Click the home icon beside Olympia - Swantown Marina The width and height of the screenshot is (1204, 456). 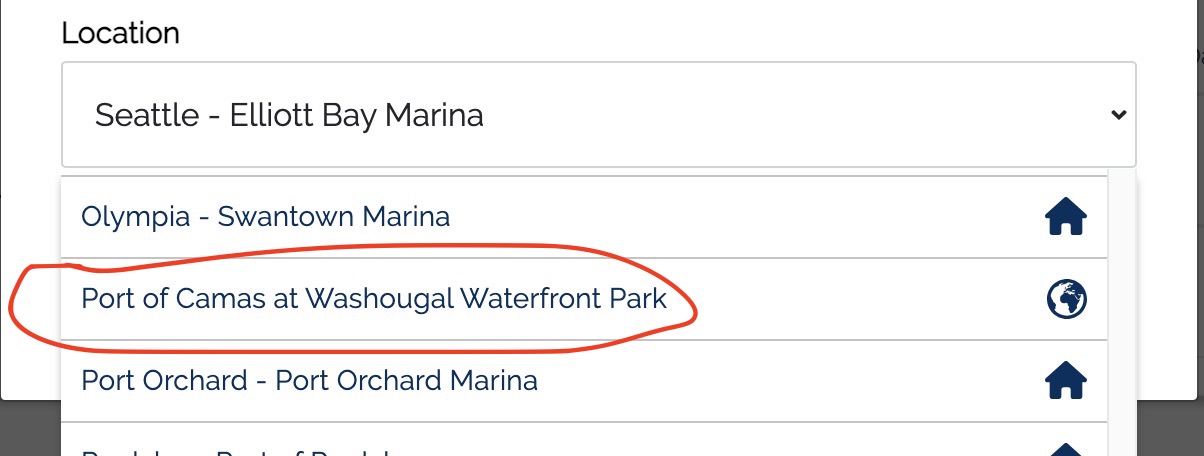[1065, 217]
